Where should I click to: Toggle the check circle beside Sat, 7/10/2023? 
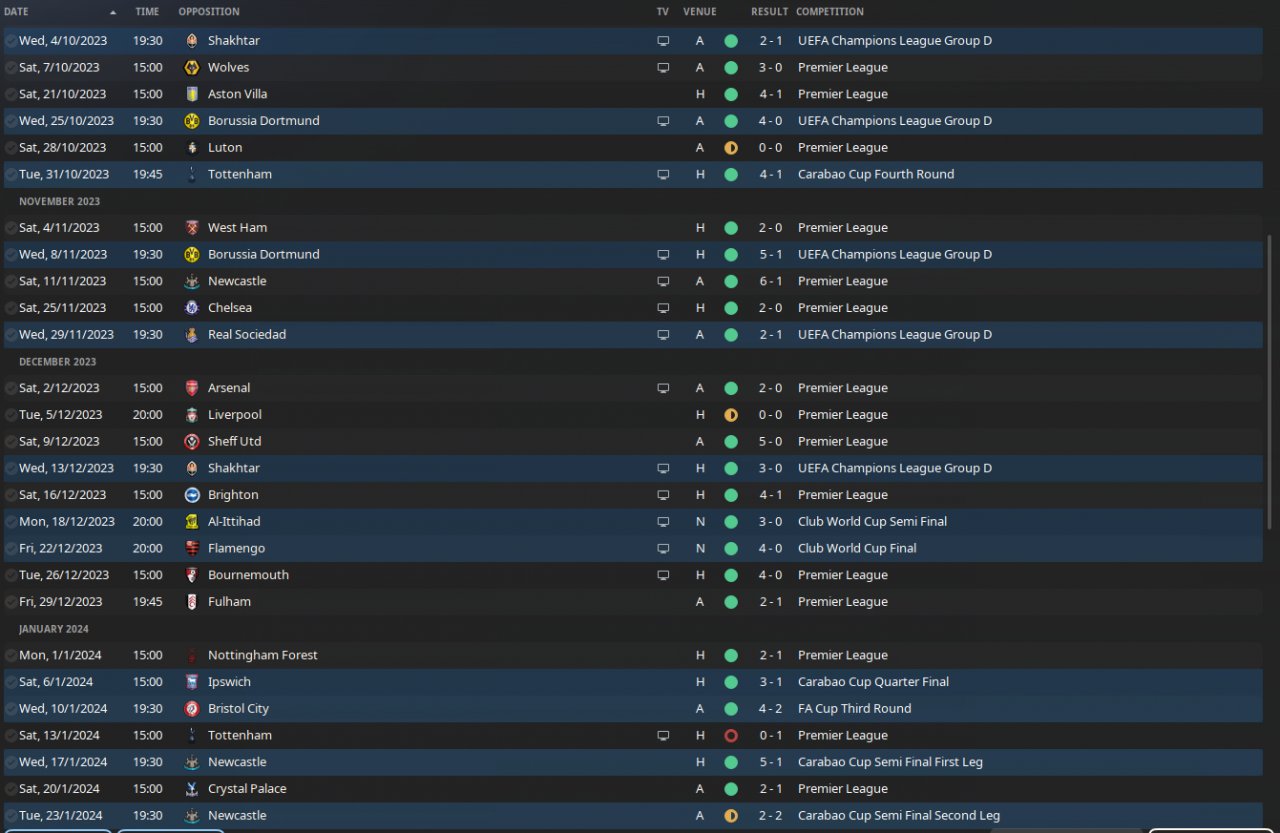pos(11,68)
